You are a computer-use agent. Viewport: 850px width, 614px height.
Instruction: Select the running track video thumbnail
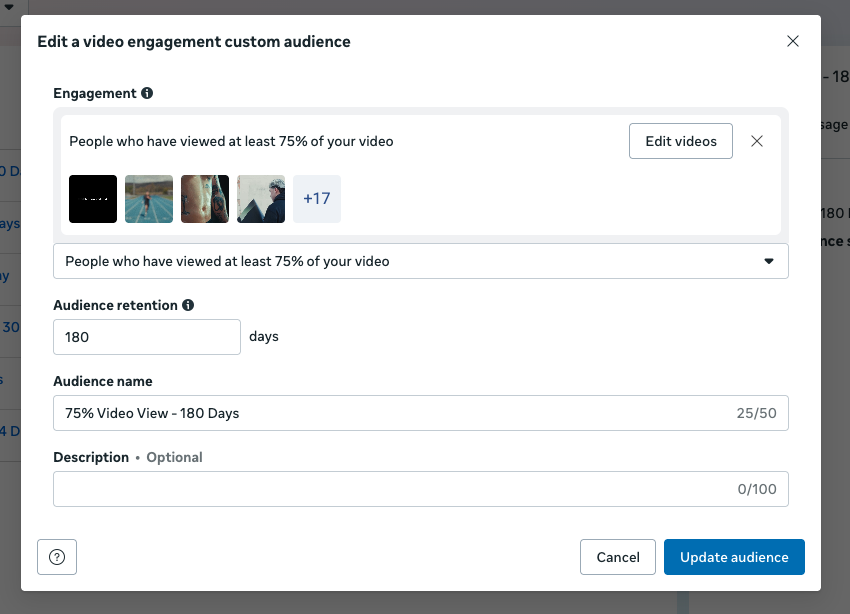(x=149, y=199)
